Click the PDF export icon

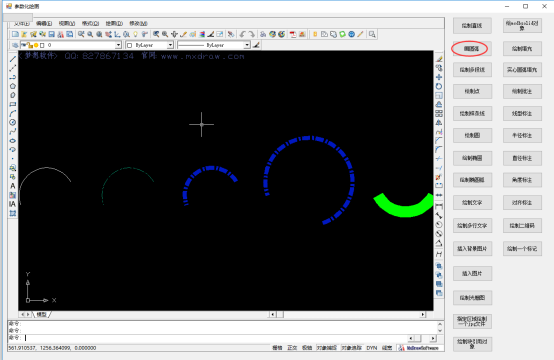[293, 34]
